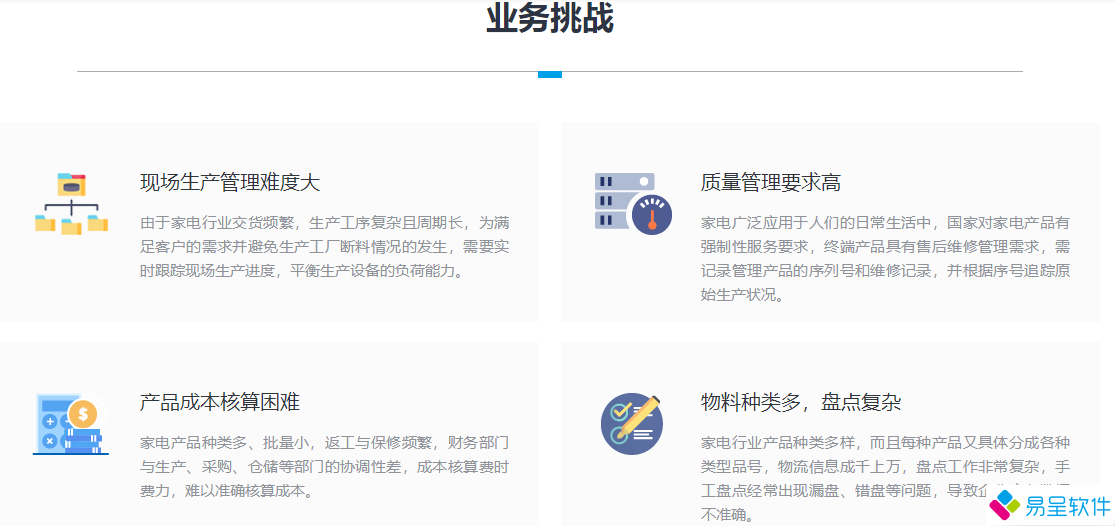Click the calculator and coin icon for 产品成本核算困难
The height and width of the screenshot is (526, 1115).
click(71, 424)
